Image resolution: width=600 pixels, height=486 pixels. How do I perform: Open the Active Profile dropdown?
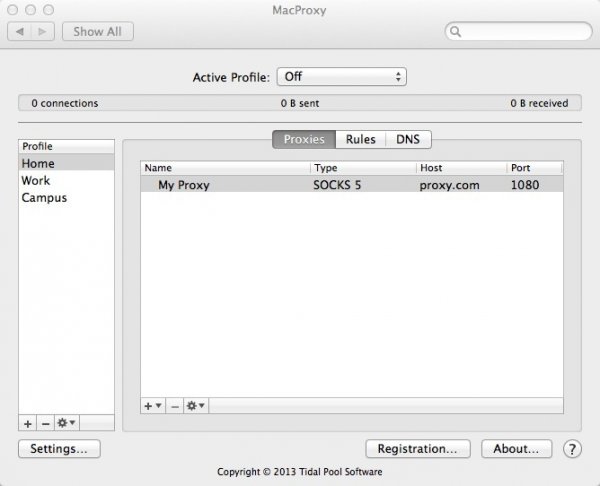click(x=342, y=77)
